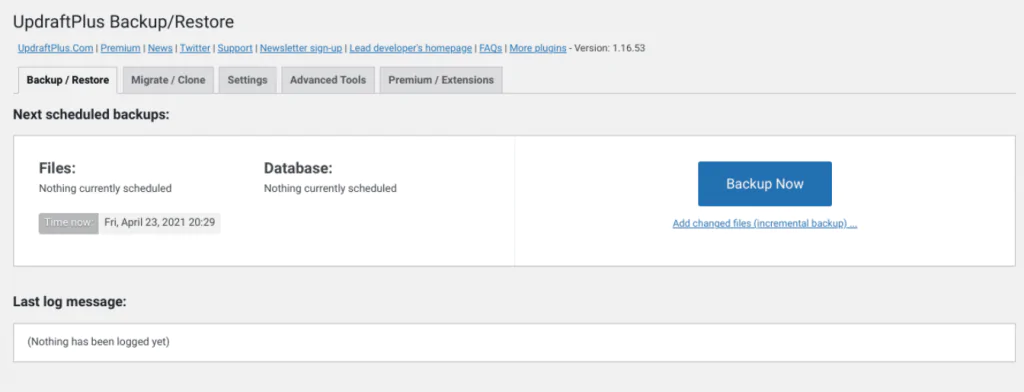This screenshot has height=392, width=1024.
Task: Switch to the Migrate / Clone tab
Action: click(168, 80)
